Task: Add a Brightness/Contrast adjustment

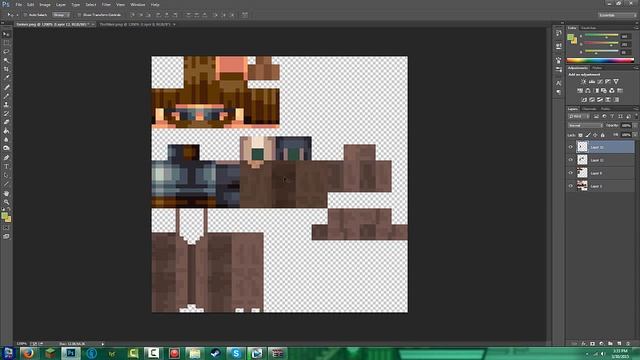Action: point(583,82)
